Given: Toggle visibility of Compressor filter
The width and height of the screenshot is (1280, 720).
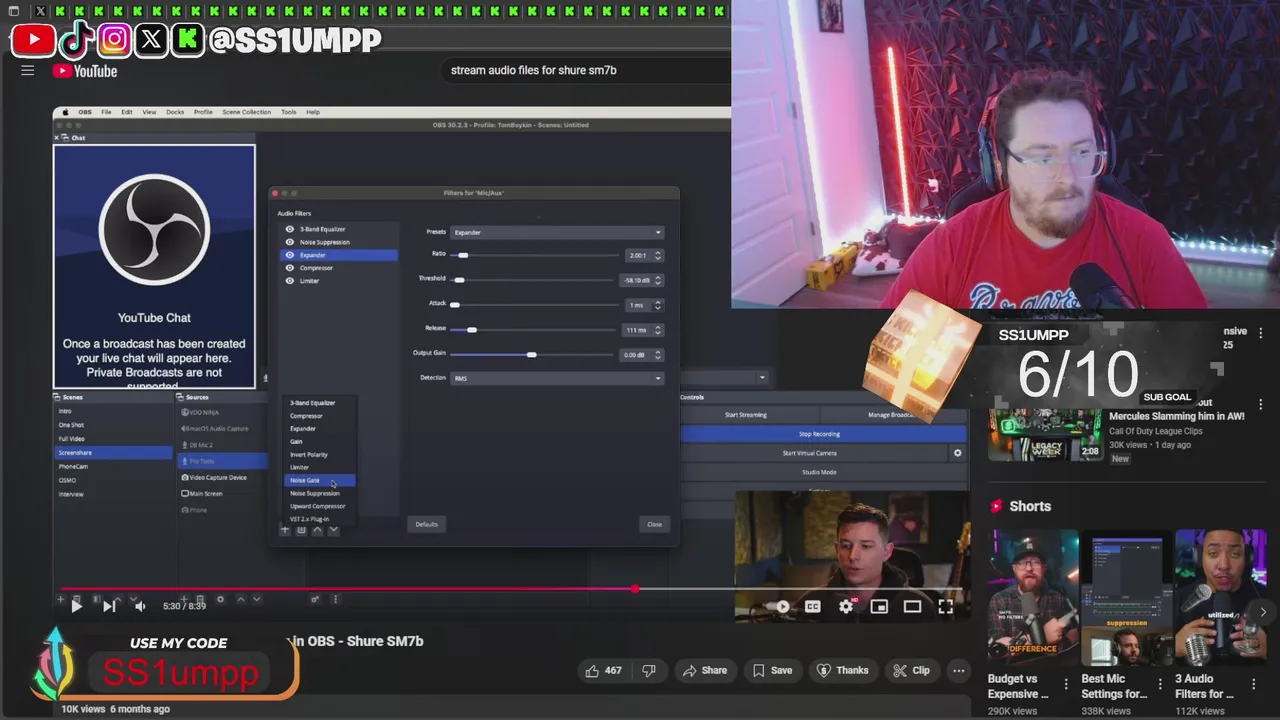Looking at the screenshot, I should click(290, 268).
